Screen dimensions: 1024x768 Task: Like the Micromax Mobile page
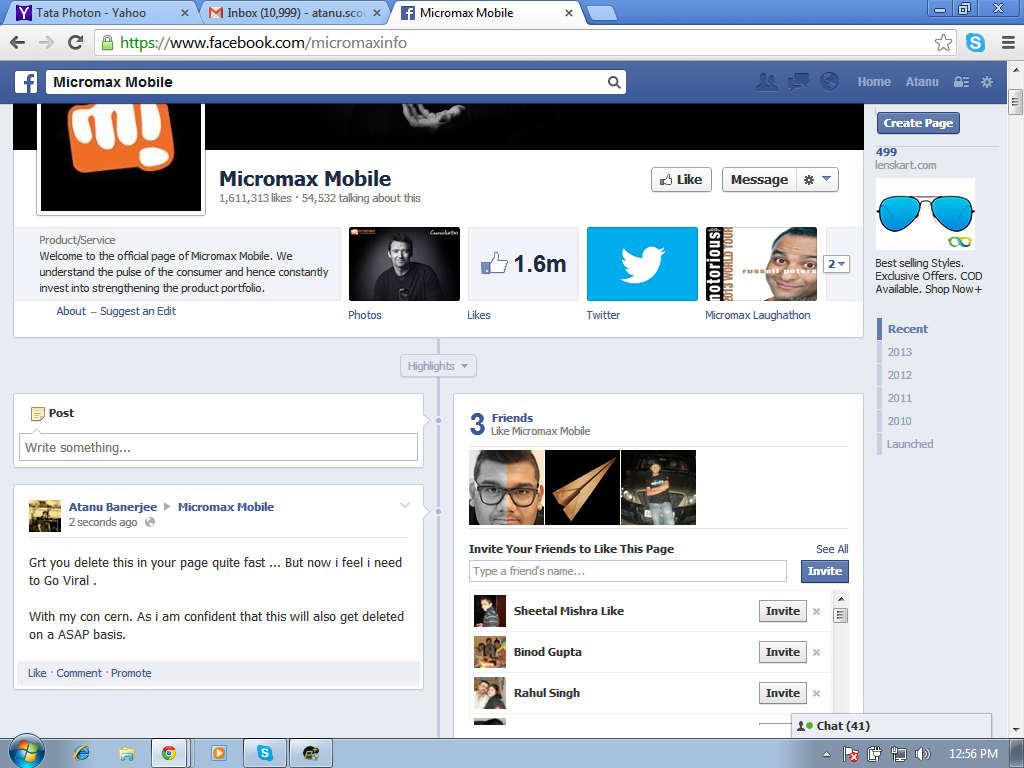[x=680, y=180]
